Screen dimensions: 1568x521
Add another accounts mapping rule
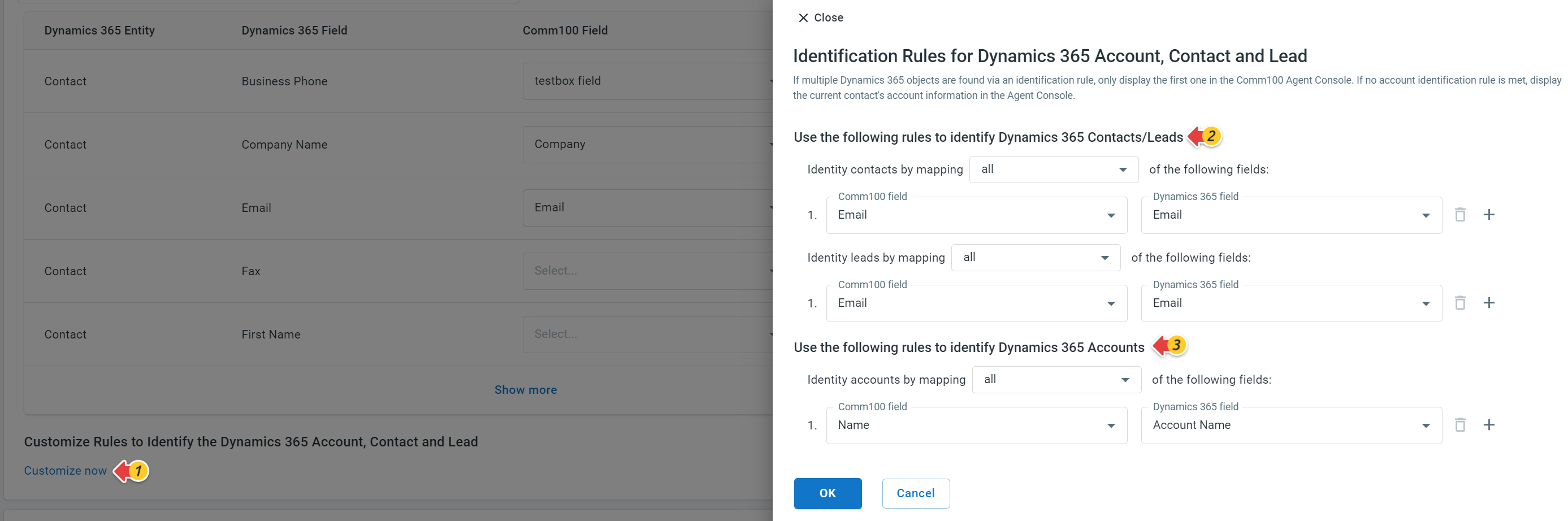[1489, 425]
